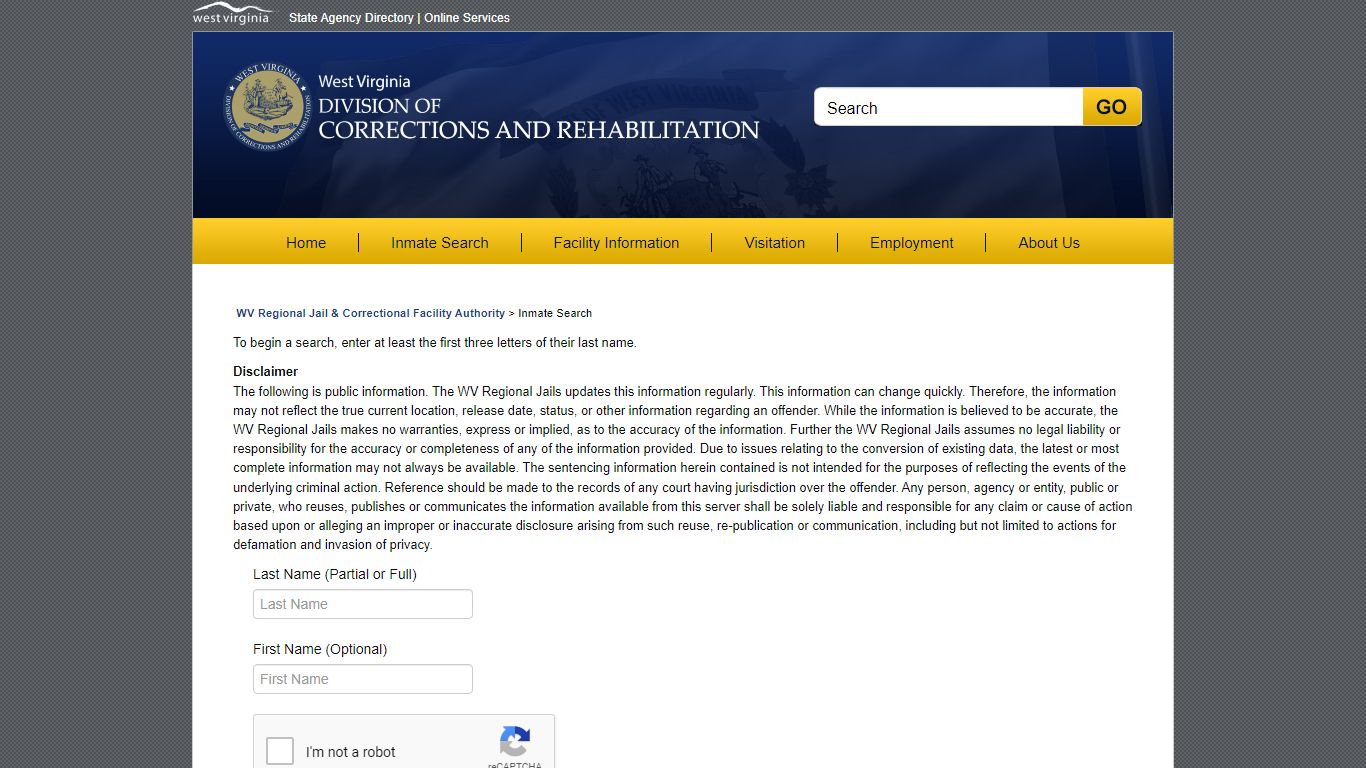Image resolution: width=1366 pixels, height=768 pixels.
Task: Click WV Regional Jail Authority breadcrumb link
Action: tap(370, 313)
